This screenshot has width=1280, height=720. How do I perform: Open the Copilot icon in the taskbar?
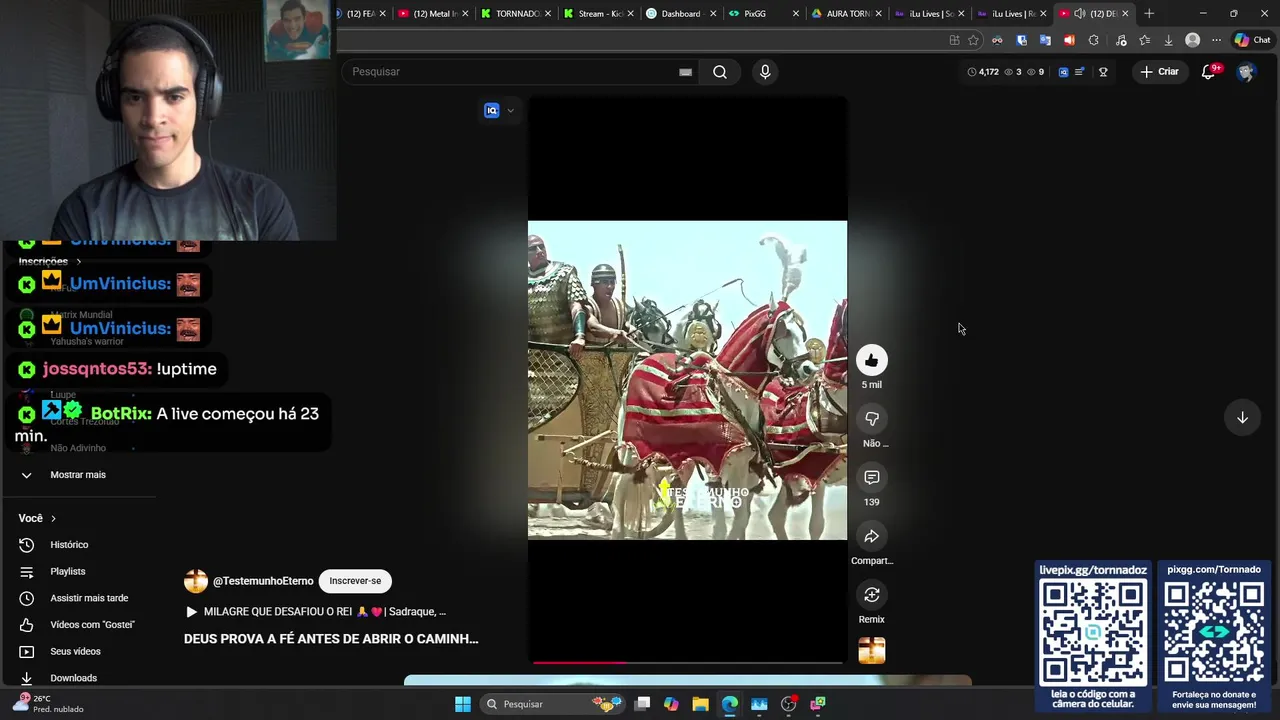[x=671, y=704]
